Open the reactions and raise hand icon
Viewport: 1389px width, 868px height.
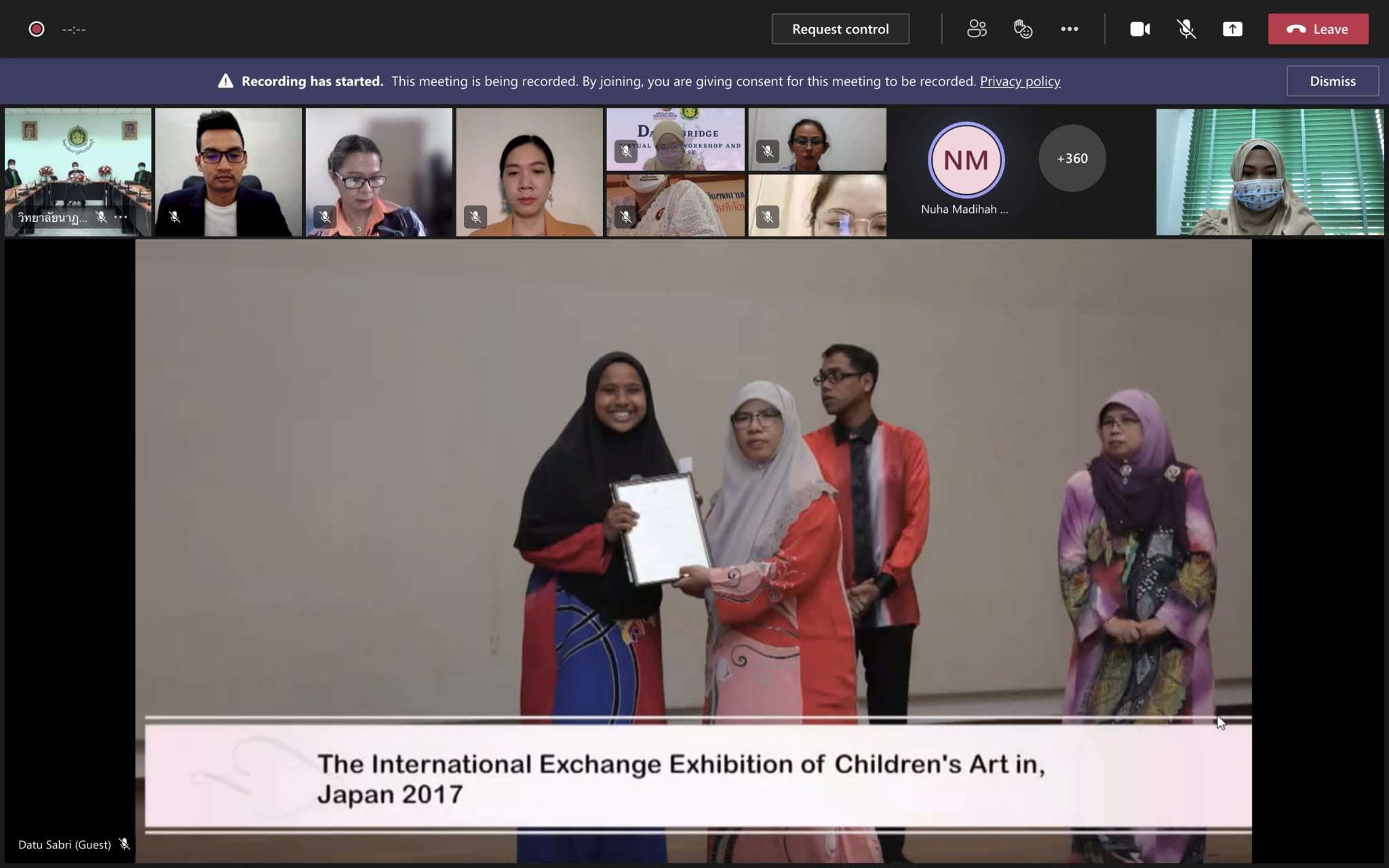[x=1023, y=29]
